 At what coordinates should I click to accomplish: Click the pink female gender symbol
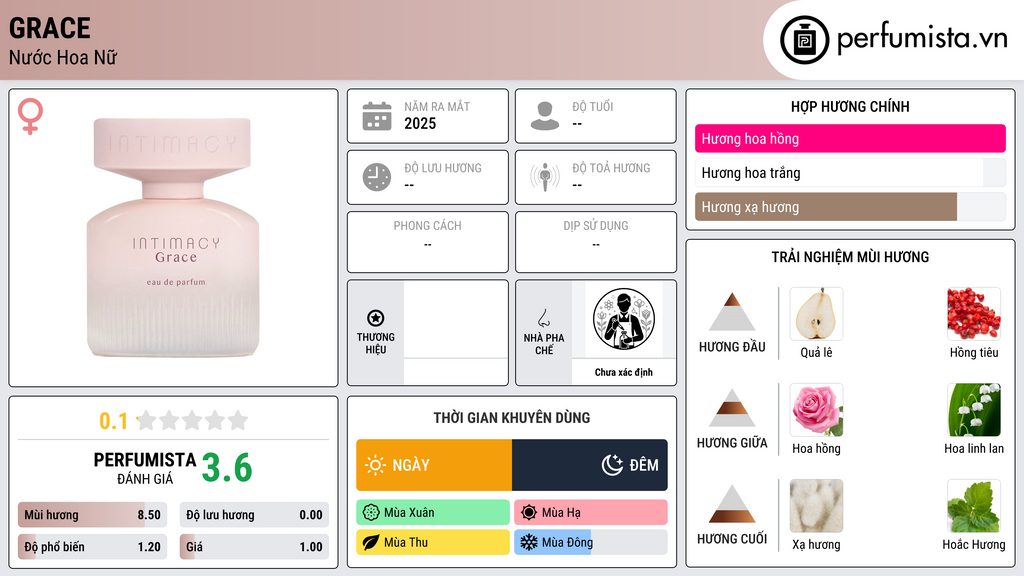(x=30, y=116)
